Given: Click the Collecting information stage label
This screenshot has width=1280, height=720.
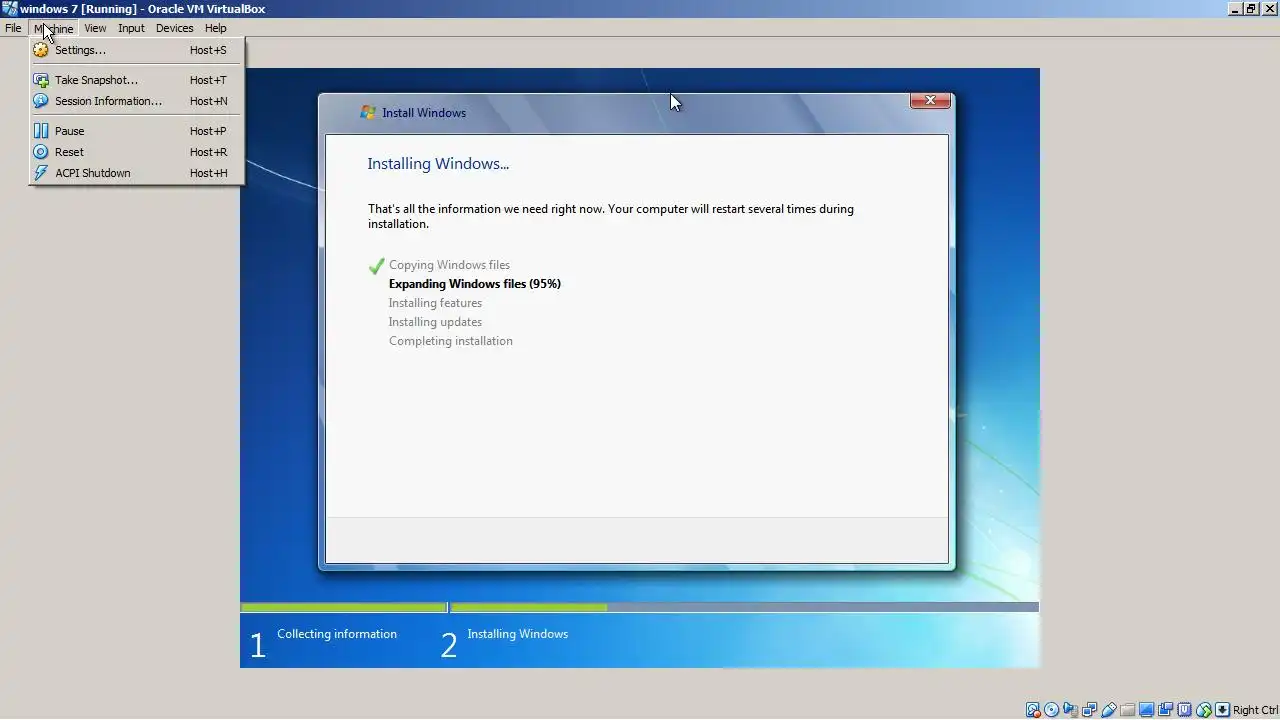Looking at the screenshot, I should 337,634.
